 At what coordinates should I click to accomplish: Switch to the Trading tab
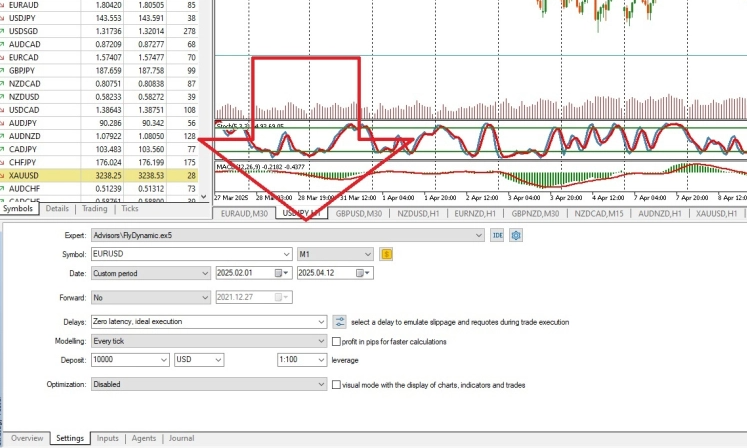[94, 209]
